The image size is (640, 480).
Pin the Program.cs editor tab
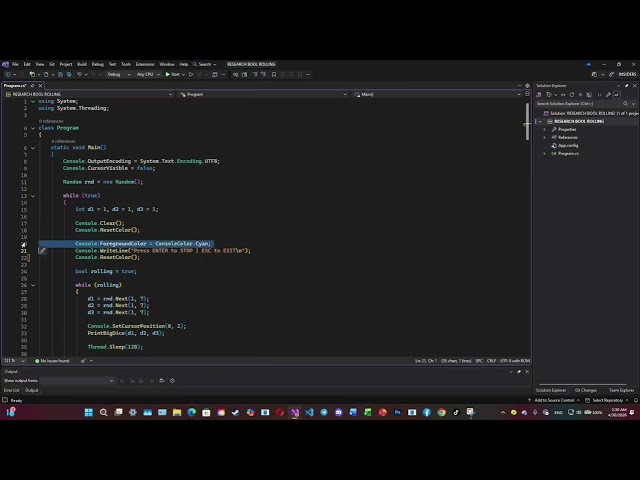click(x=33, y=86)
